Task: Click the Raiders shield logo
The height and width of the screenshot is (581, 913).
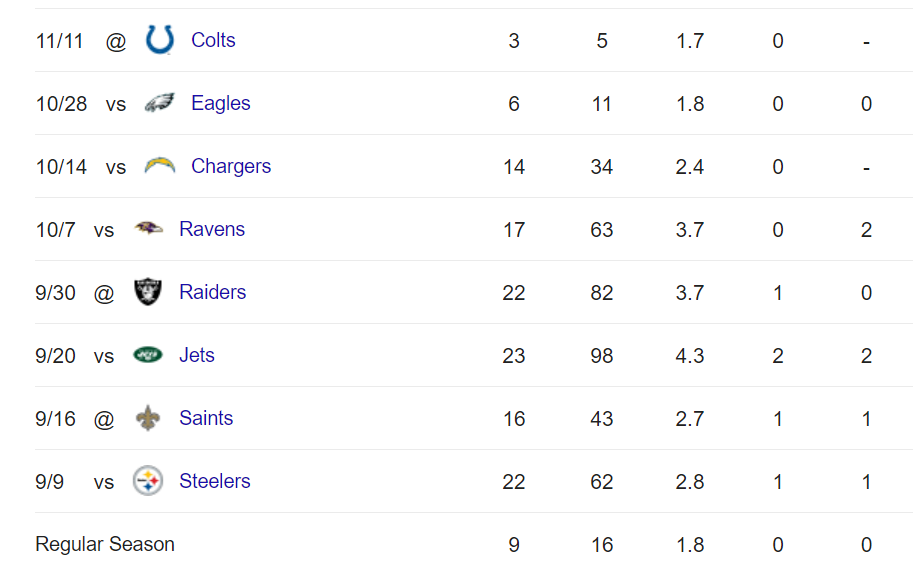Action: [x=148, y=292]
